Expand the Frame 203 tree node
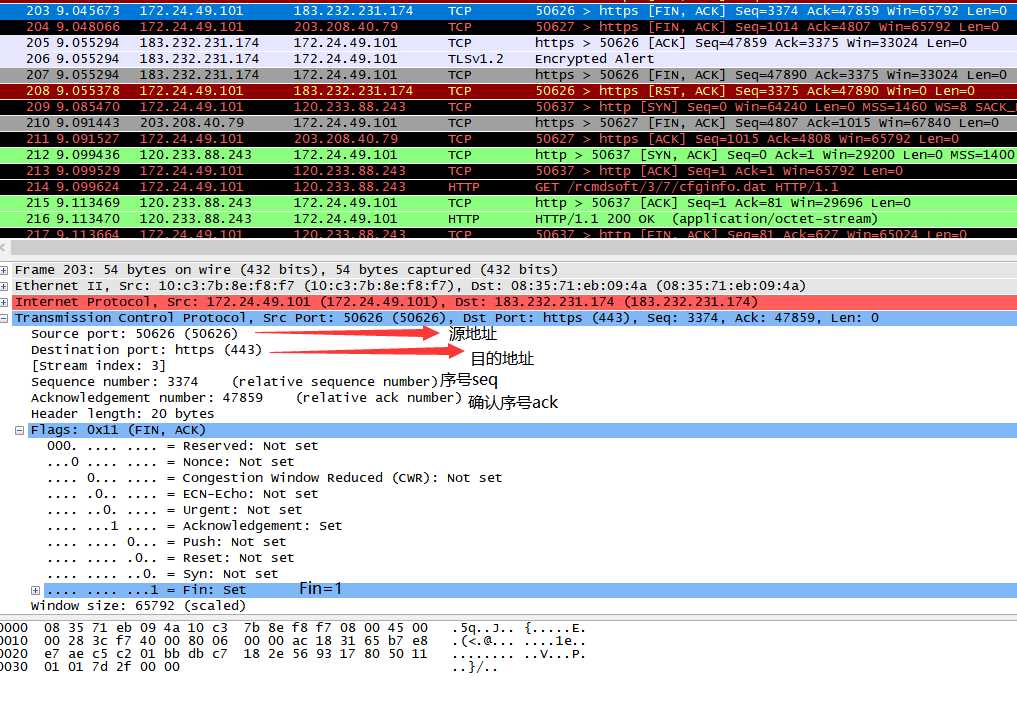 pyautogui.click(x=4, y=270)
